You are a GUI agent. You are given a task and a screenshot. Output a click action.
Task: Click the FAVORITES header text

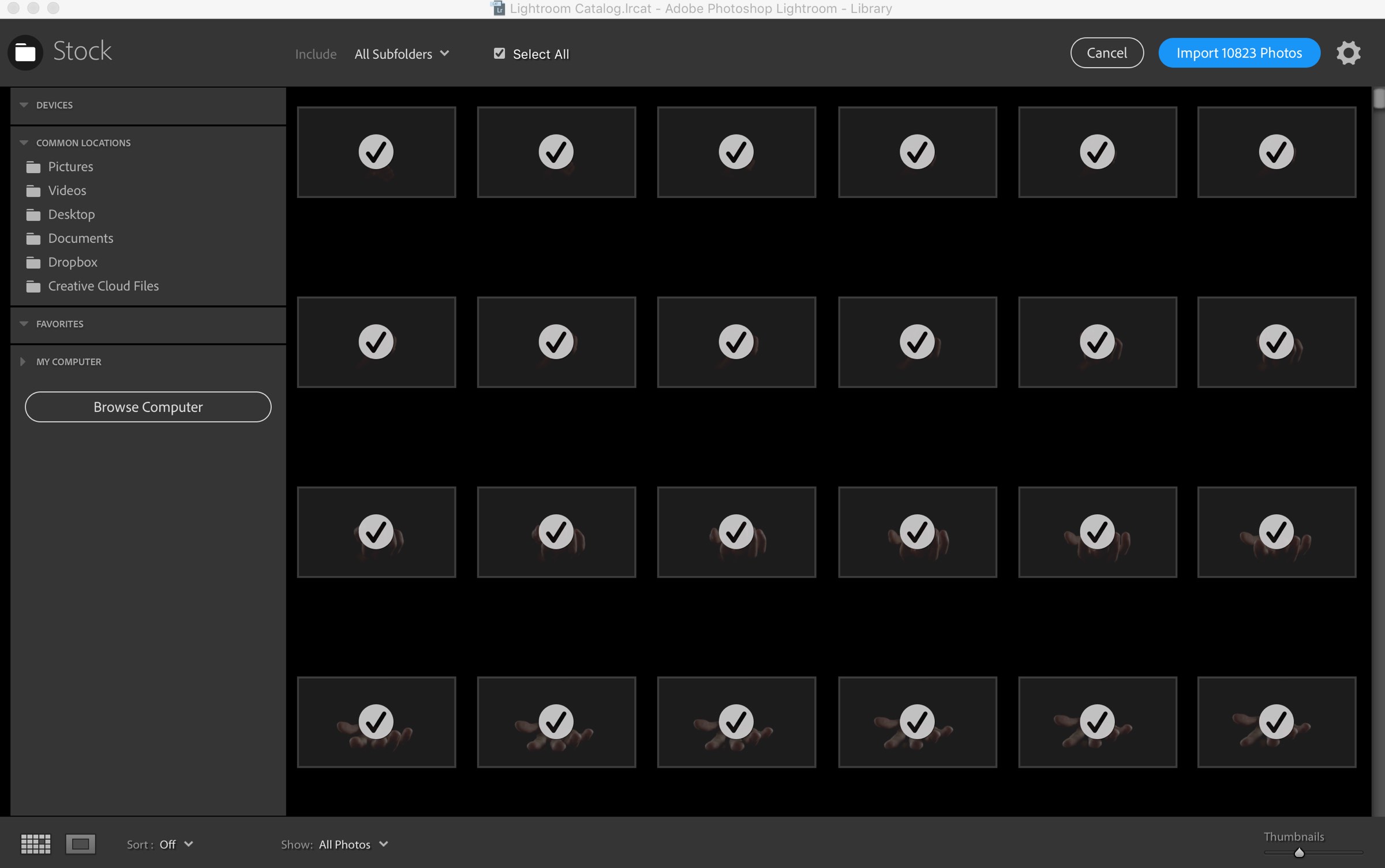(60, 324)
